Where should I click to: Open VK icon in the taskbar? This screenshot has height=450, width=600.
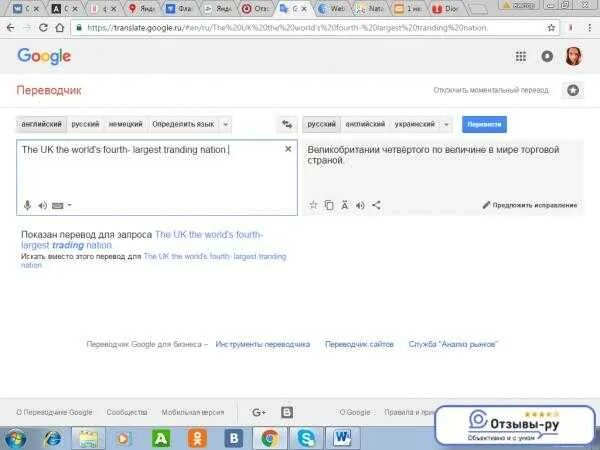[x=234, y=439]
